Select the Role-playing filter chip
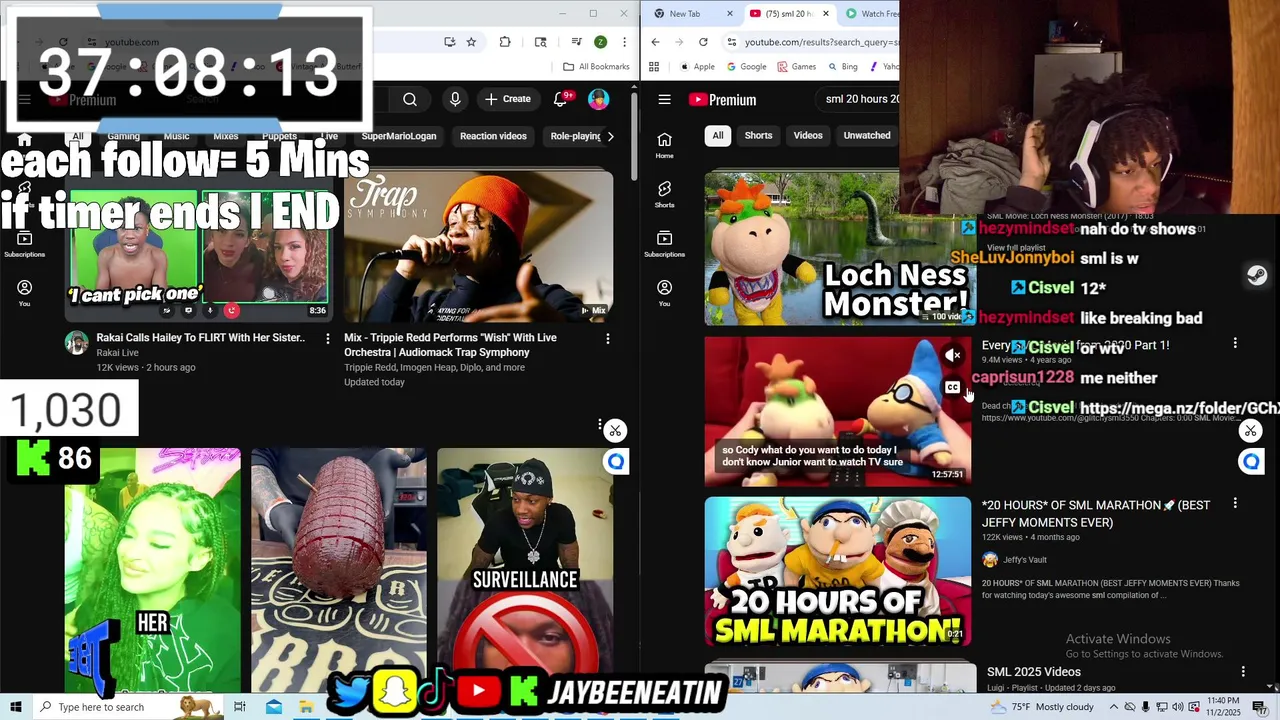The height and width of the screenshot is (720, 1280). [575, 136]
